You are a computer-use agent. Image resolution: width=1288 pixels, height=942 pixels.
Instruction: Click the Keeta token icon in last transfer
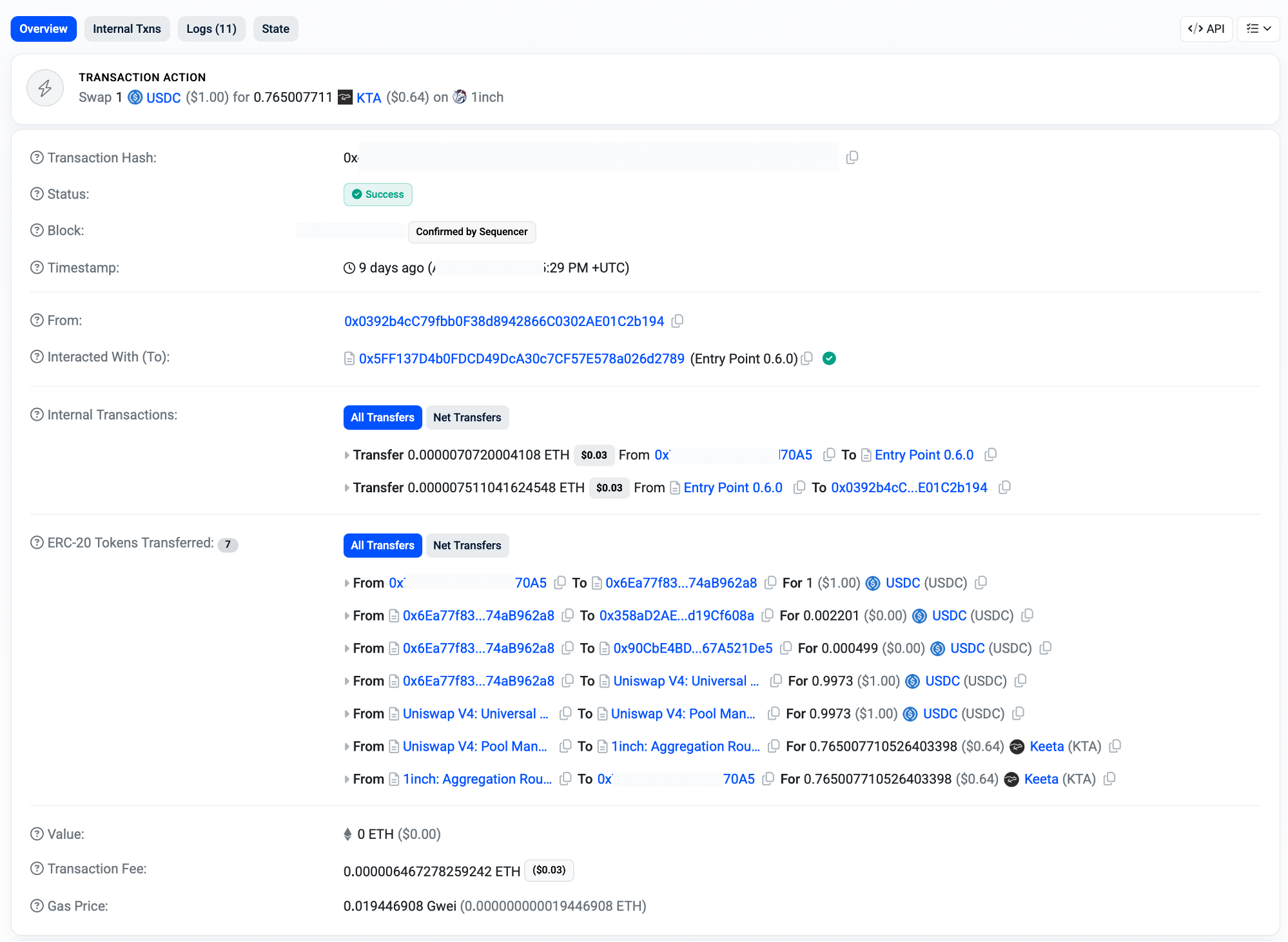(1011, 780)
